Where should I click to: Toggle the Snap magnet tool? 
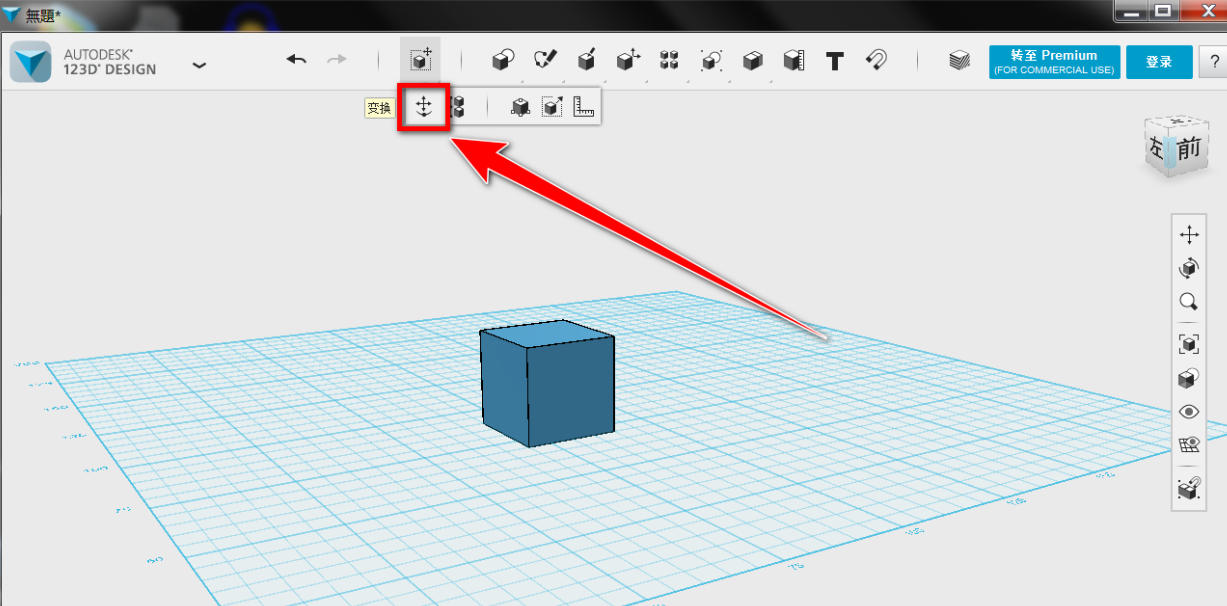point(876,60)
